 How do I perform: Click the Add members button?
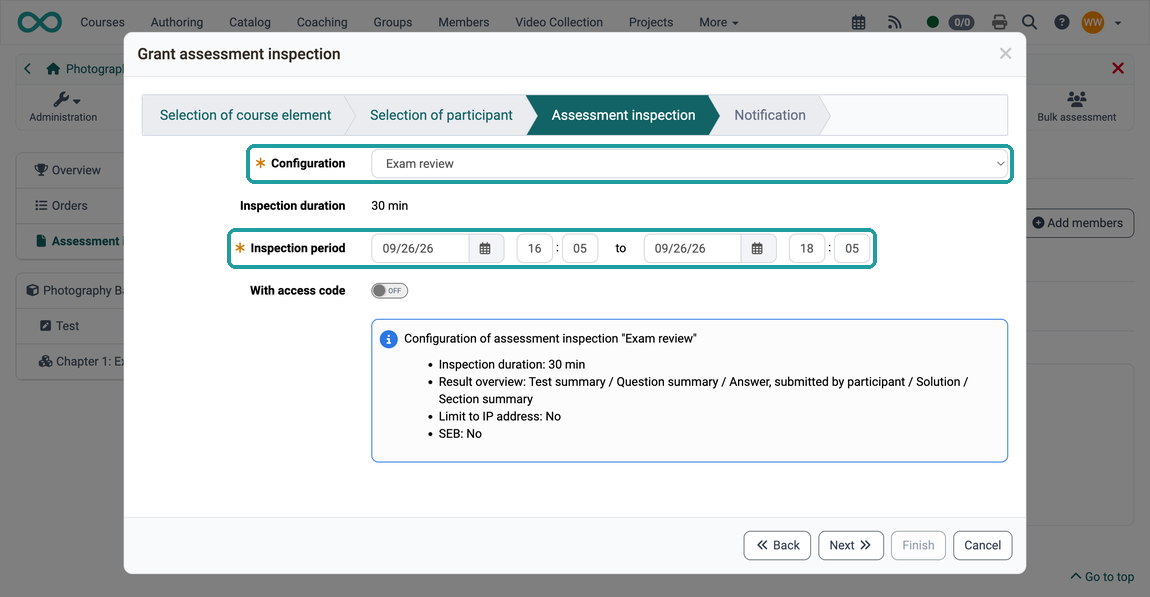pos(1080,223)
